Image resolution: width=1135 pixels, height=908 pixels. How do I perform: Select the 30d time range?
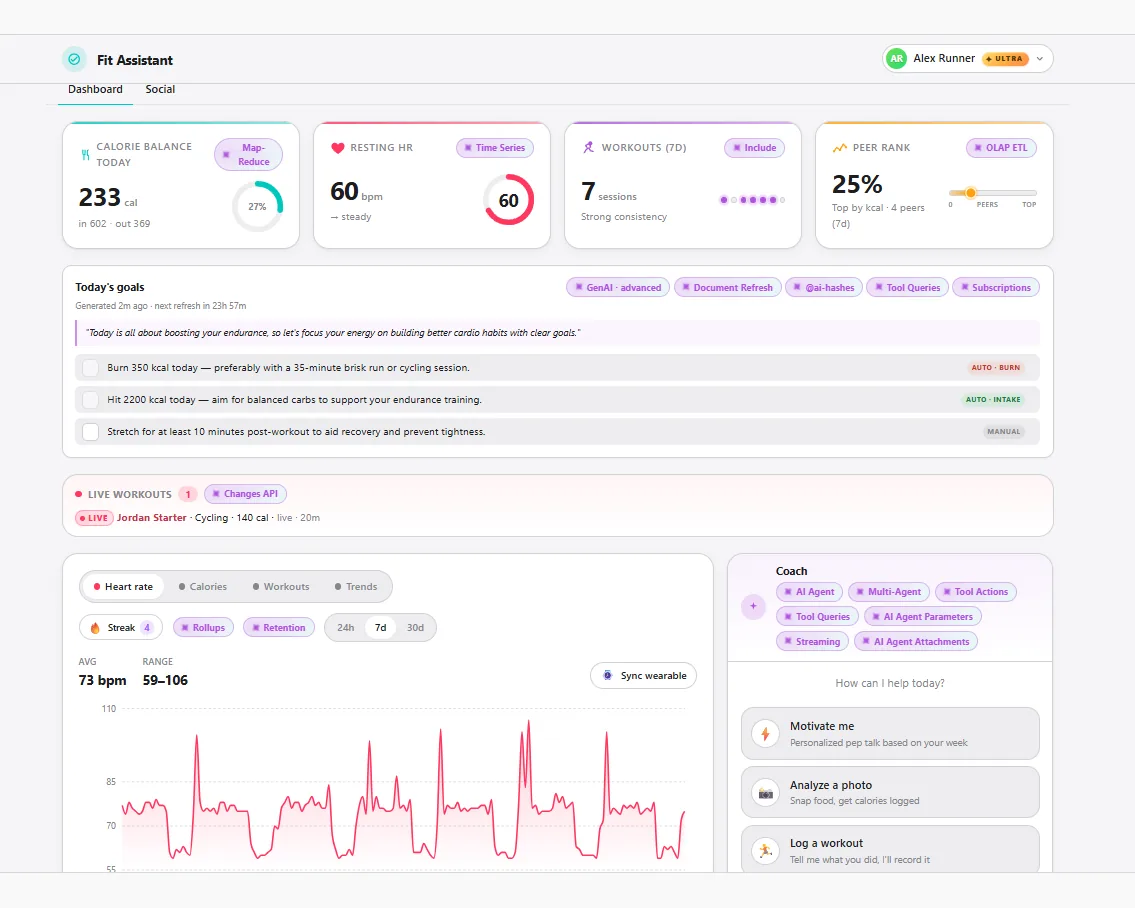415,628
